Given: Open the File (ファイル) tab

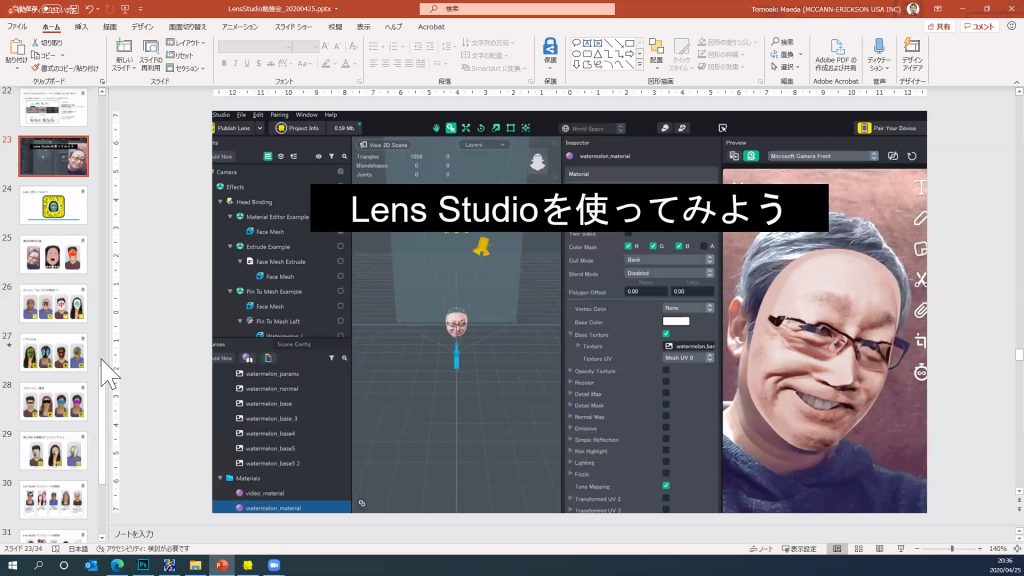Looking at the screenshot, I should pyautogui.click(x=17, y=27).
